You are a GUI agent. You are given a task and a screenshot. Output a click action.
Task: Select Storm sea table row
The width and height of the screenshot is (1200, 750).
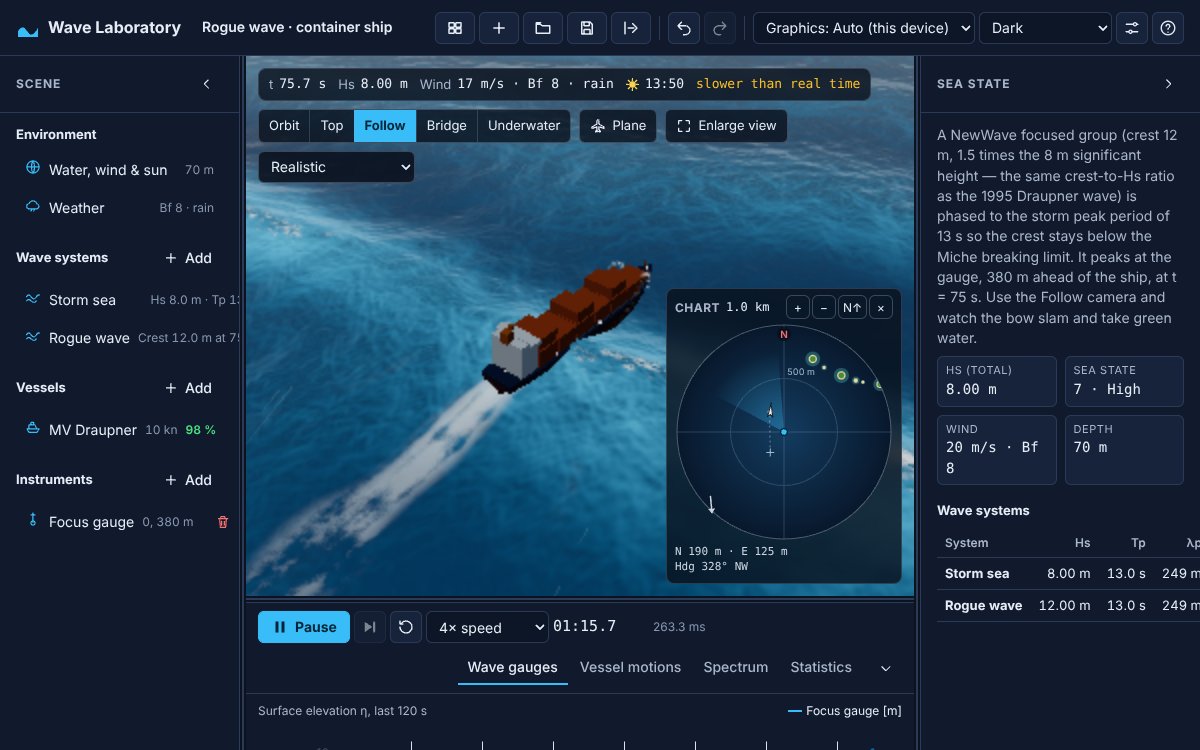point(1068,574)
